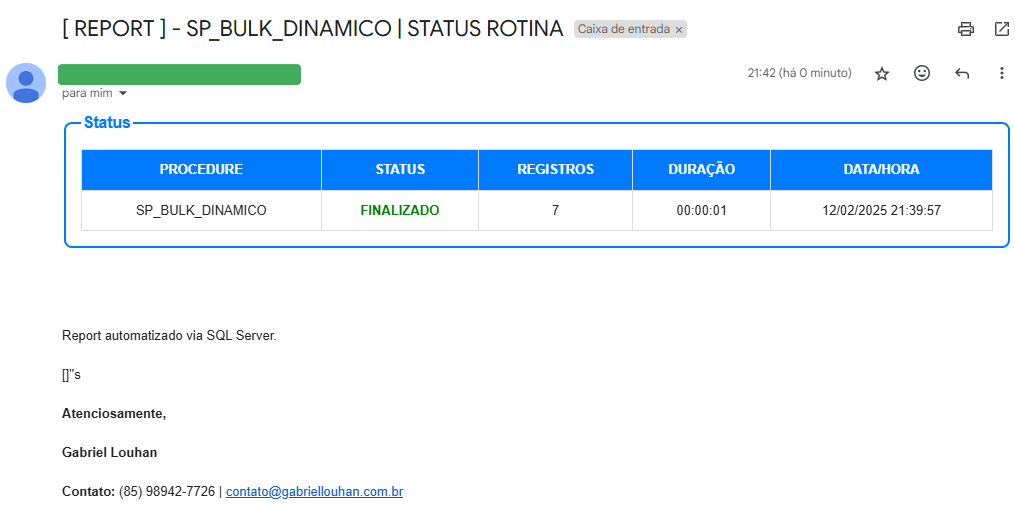Viewport: 1015px width, 518px height.
Task: Click the SP_BULK_DINAMICO procedure cell
Action: click(x=201, y=211)
